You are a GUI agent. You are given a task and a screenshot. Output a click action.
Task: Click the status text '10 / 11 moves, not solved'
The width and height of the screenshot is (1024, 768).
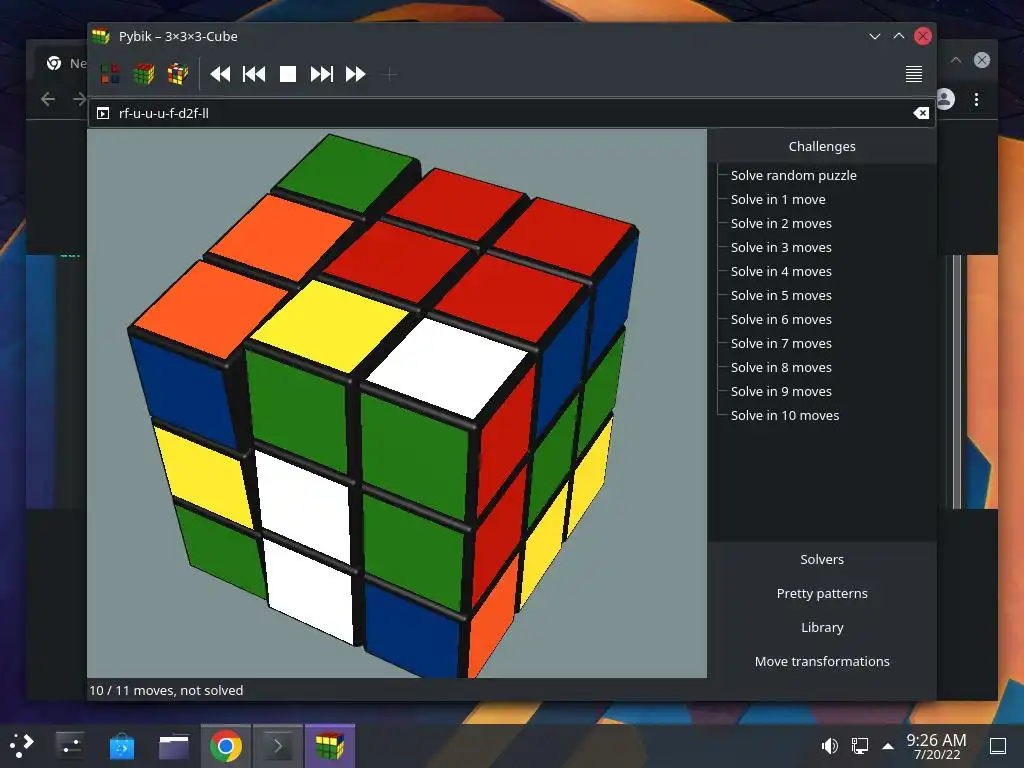166,690
